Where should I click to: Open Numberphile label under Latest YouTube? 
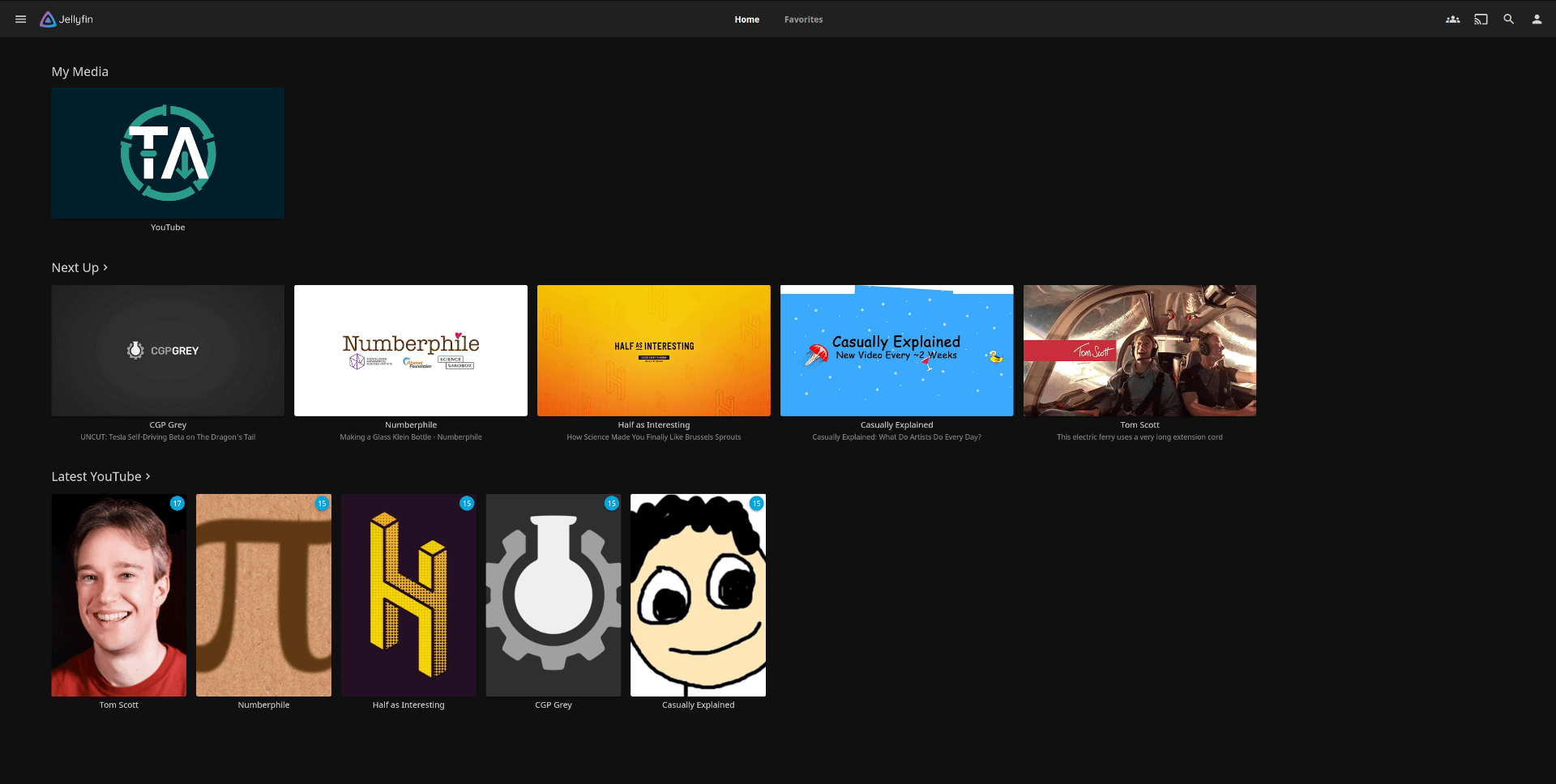pyautogui.click(x=263, y=705)
